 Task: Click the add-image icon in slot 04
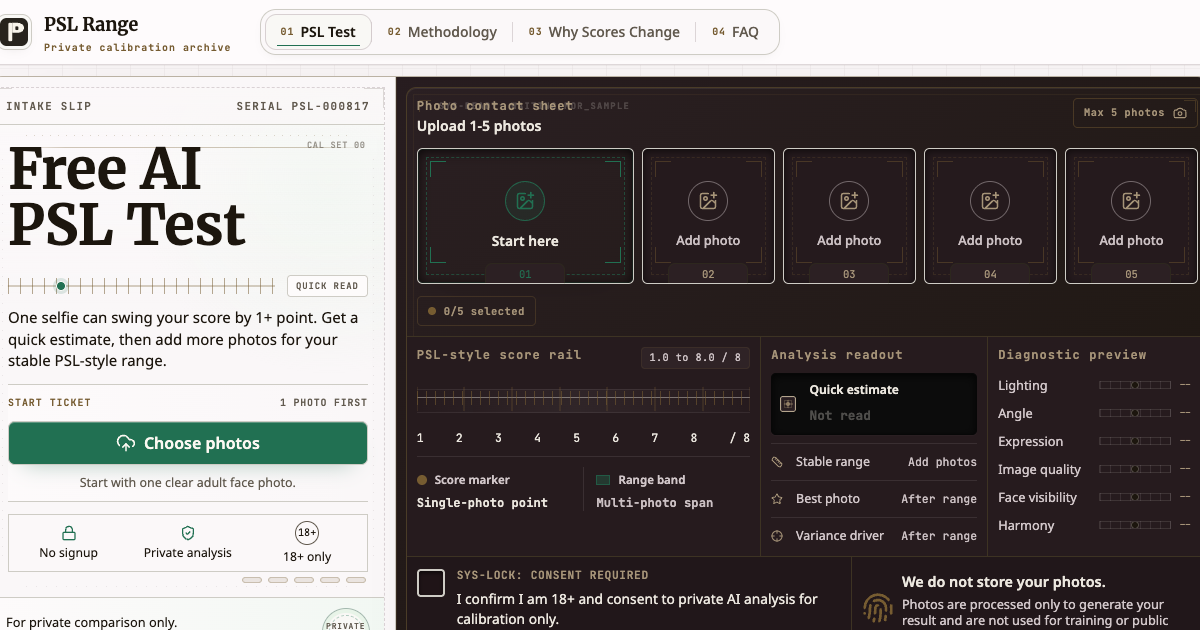[990, 201]
